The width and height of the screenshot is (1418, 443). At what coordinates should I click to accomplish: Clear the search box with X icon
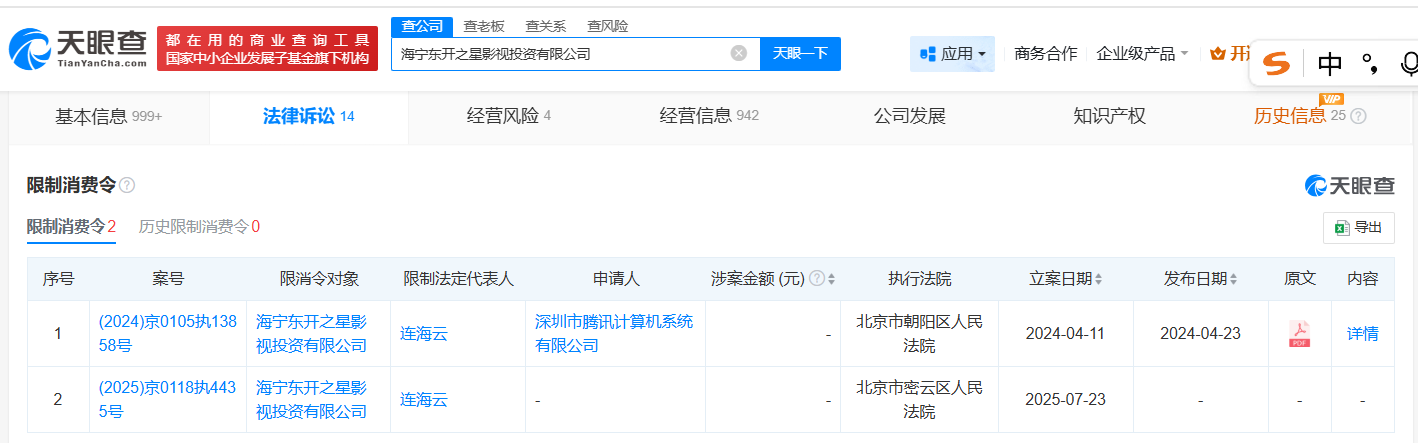pos(739,54)
